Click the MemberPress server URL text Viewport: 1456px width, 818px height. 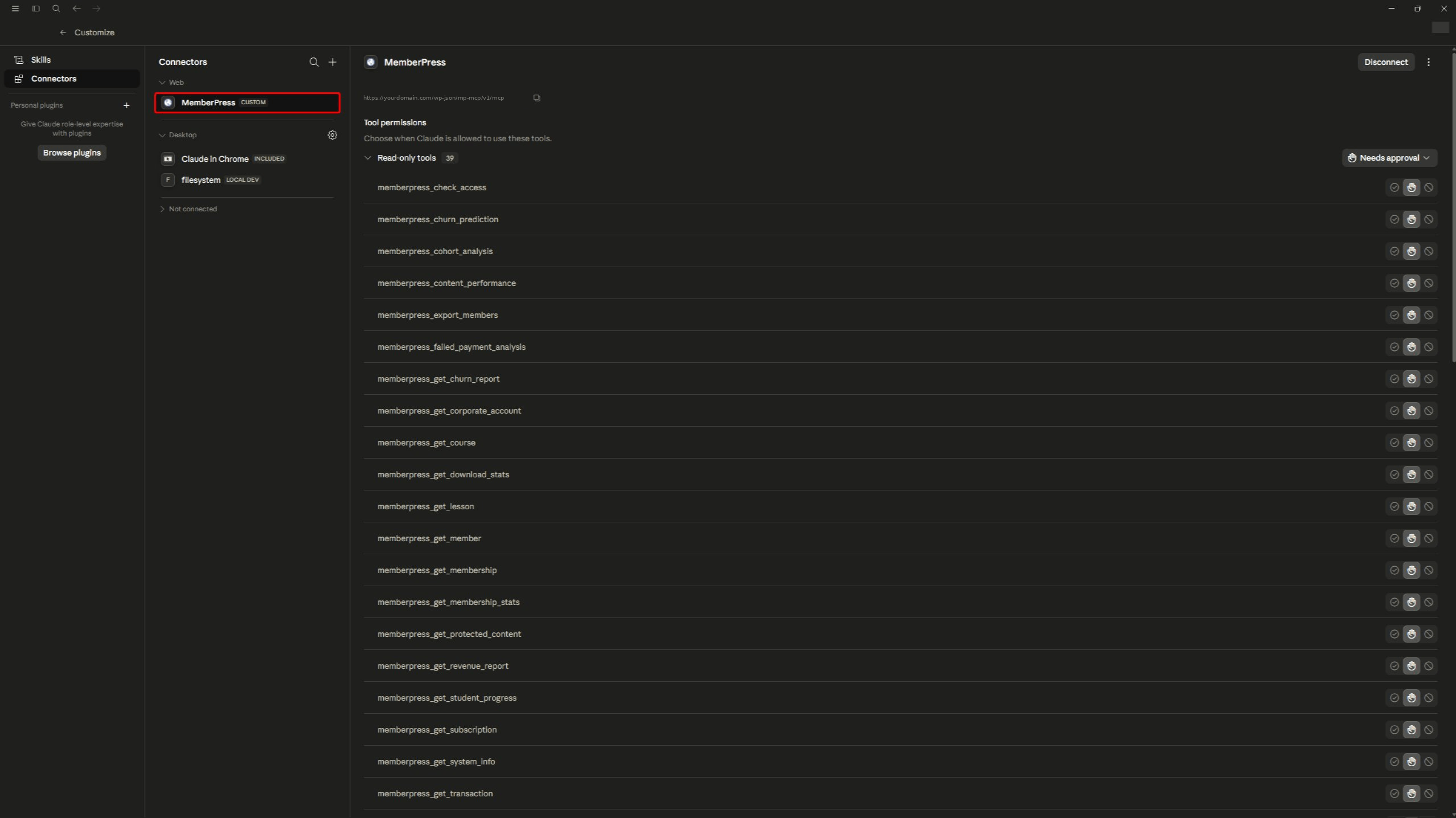pos(433,98)
